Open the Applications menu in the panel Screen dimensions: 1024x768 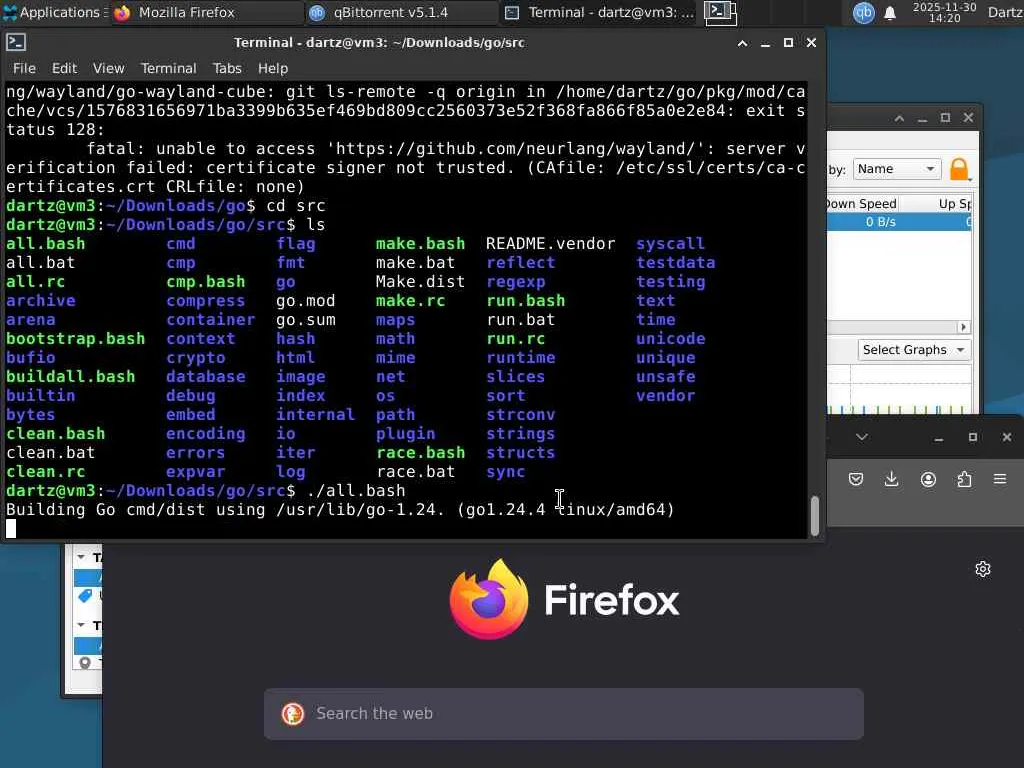tap(54, 12)
